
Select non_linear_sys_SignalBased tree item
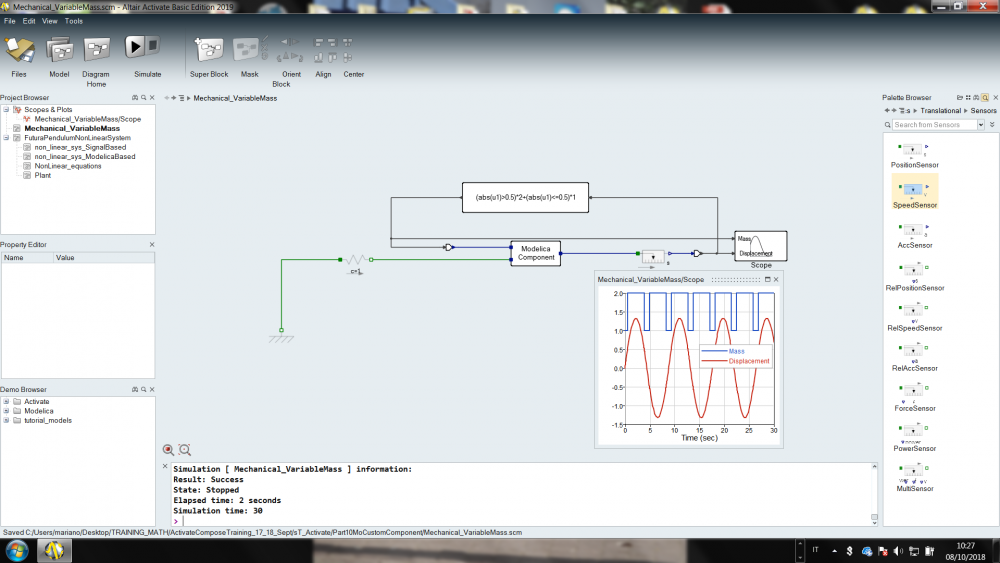80,147
